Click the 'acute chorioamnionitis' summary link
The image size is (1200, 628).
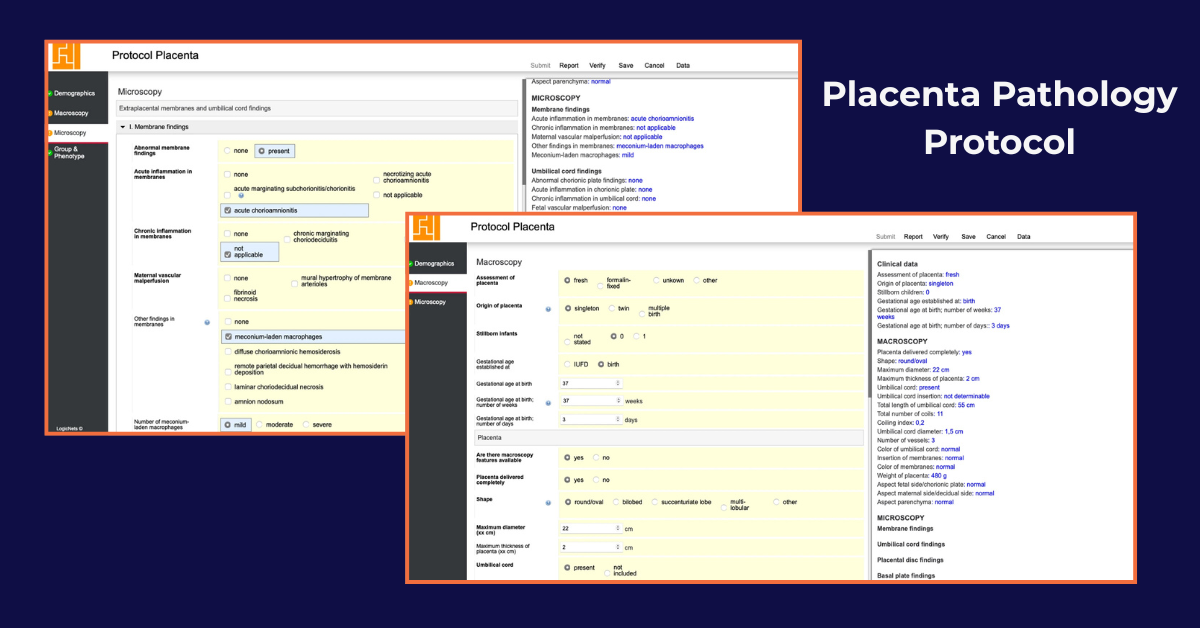pyautogui.click(x=662, y=118)
